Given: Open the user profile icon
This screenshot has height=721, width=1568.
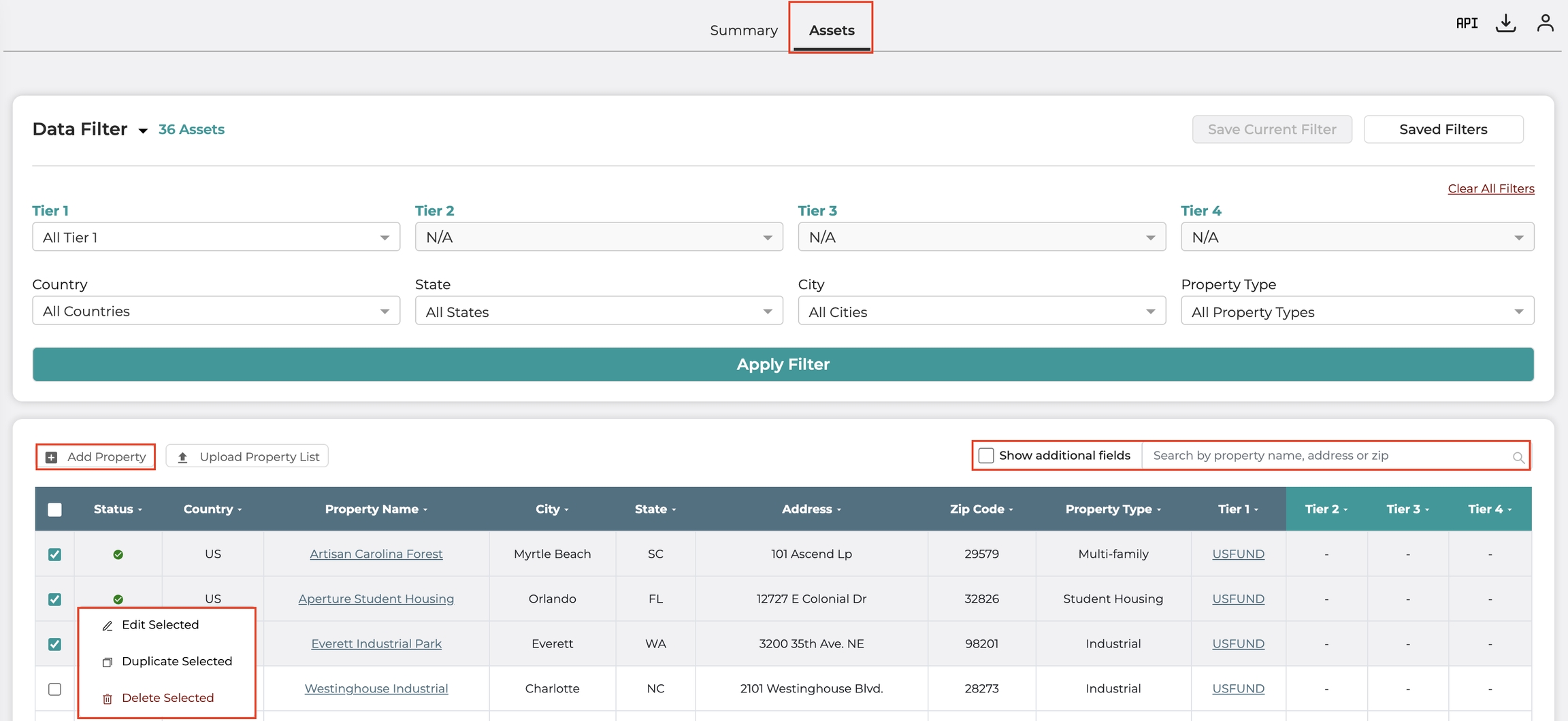Looking at the screenshot, I should 1545,23.
